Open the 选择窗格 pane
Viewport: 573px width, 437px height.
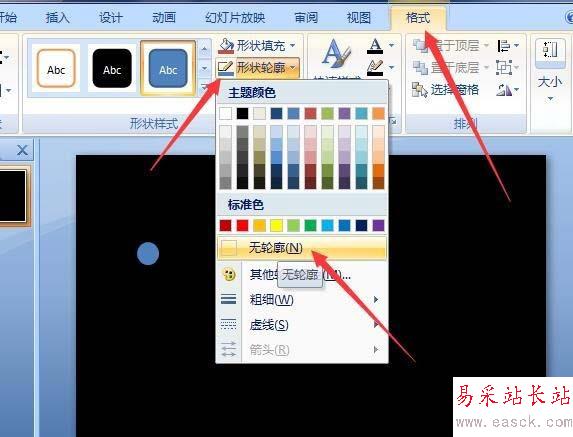(445, 90)
